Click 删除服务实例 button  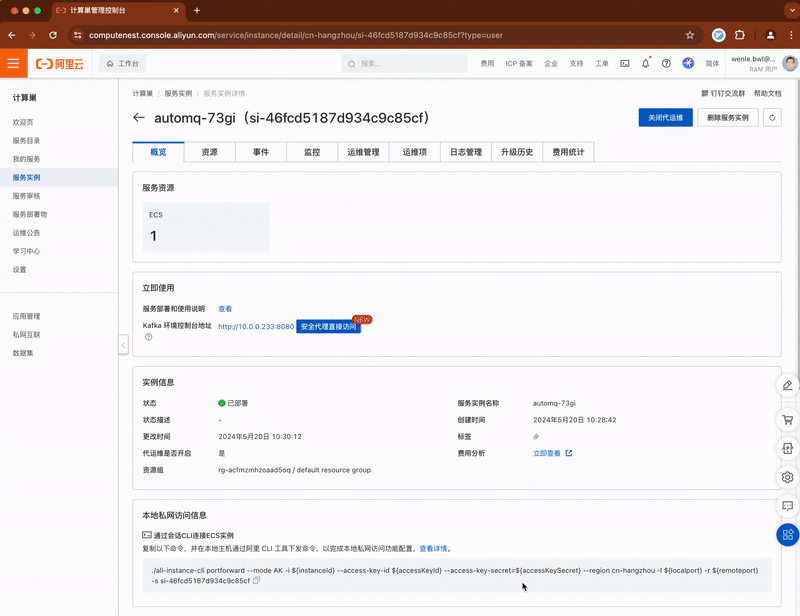tap(728, 117)
